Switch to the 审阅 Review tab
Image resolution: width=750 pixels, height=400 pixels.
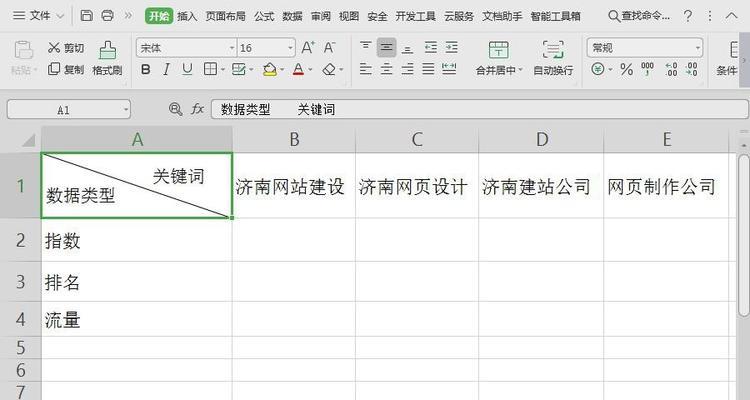click(320, 16)
